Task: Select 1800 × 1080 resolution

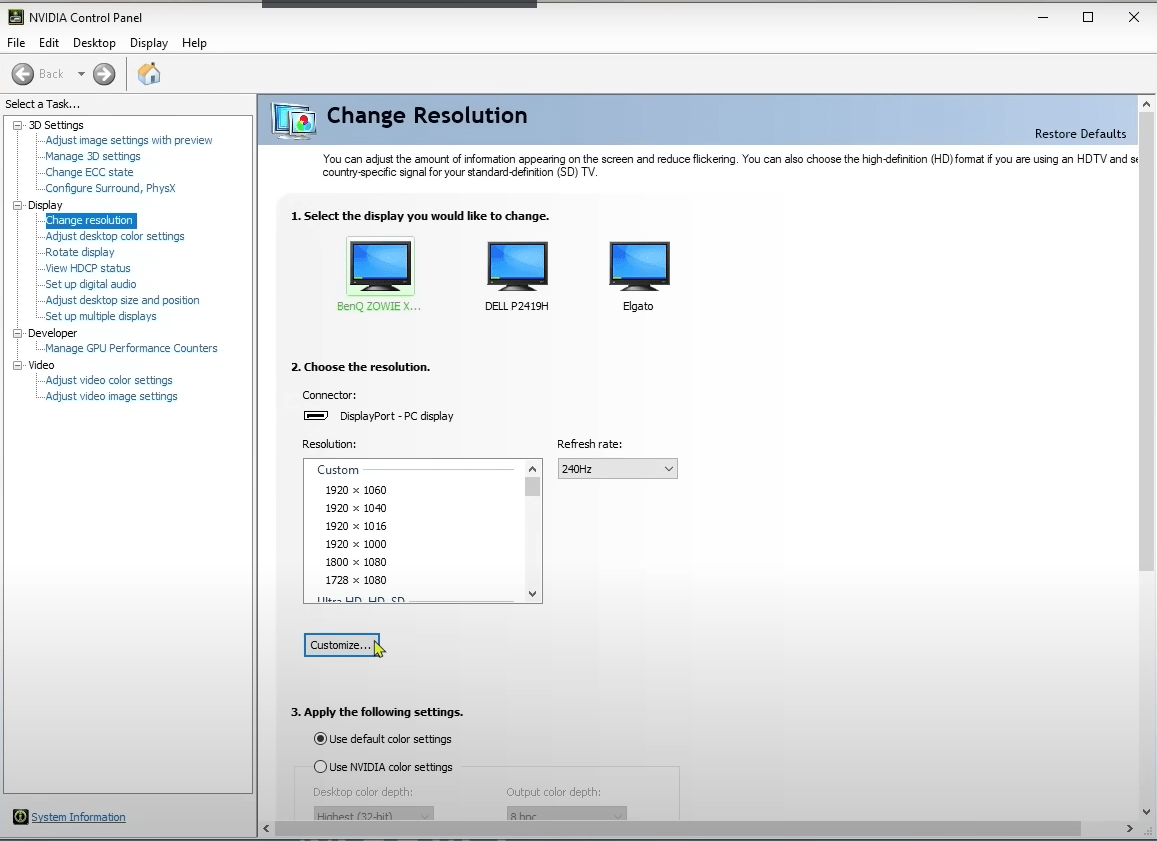Action: (x=356, y=562)
